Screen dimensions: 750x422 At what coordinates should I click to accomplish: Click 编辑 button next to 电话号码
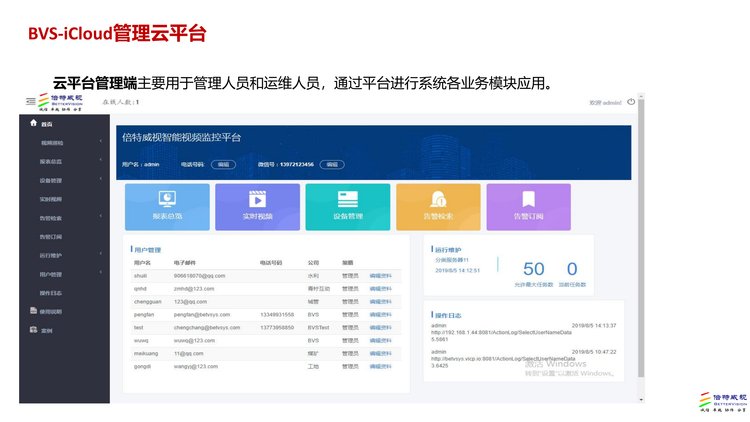222,164
